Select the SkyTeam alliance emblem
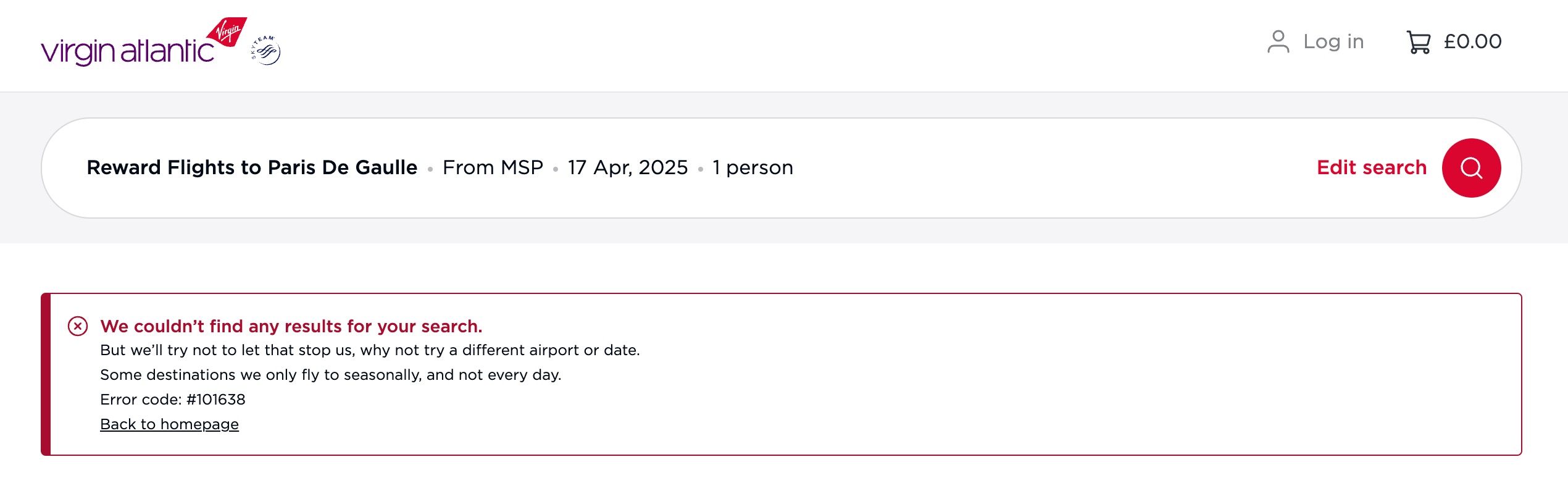 click(x=265, y=48)
